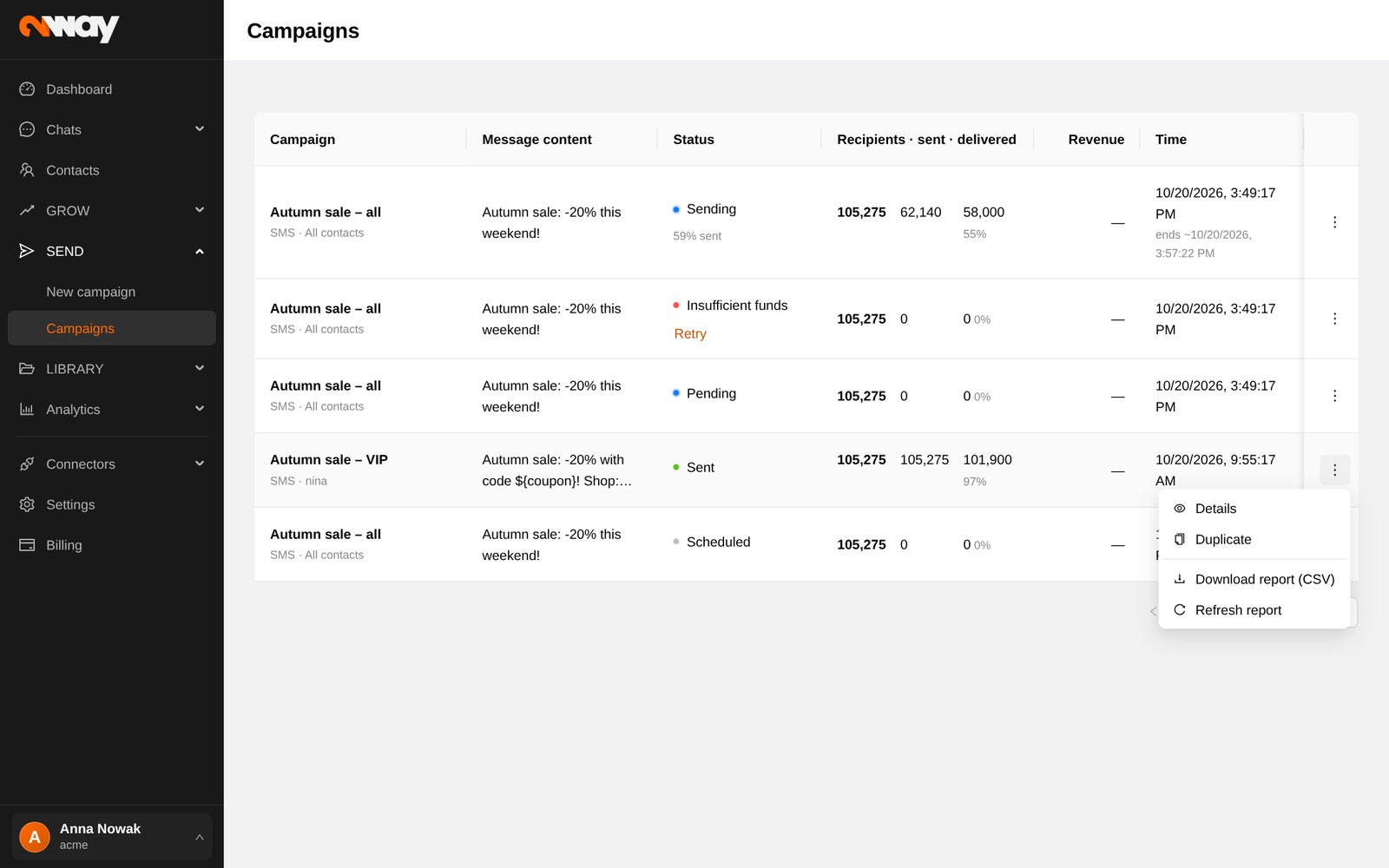Click the Campaign column header
Image resolution: width=1389 pixels, height=868 pixels.
pyautogui.click(x=302, y=139)
